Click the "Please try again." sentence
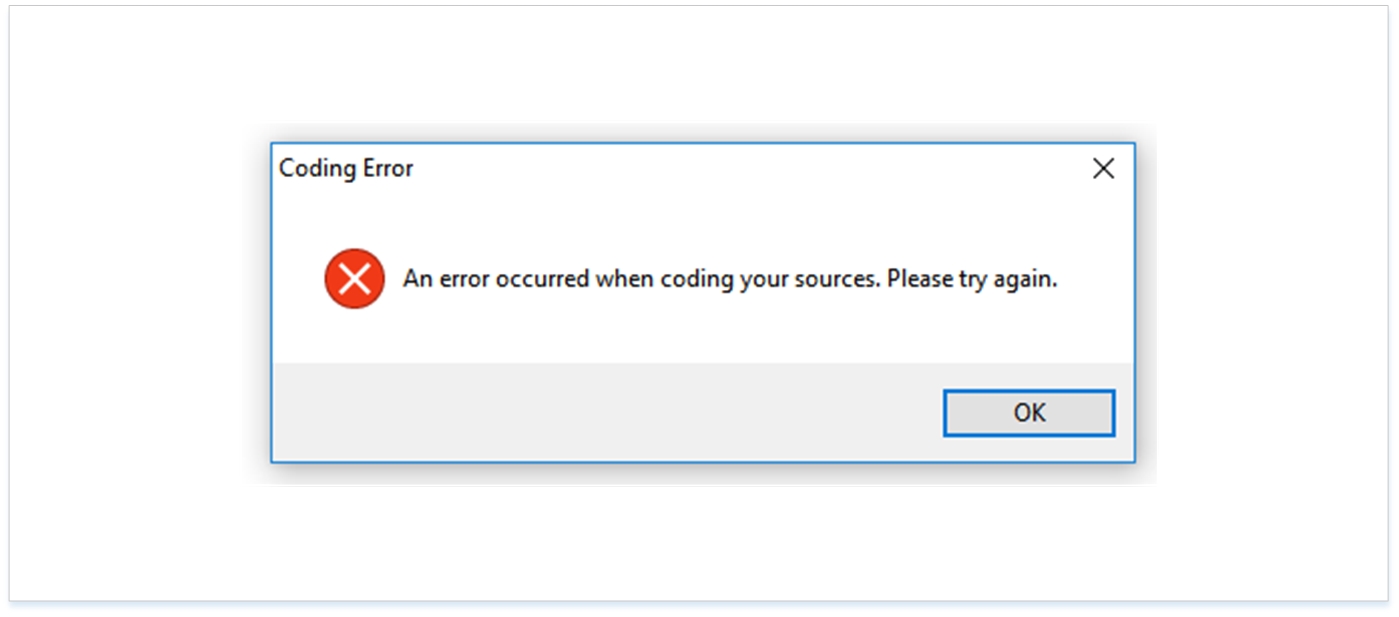Image resolution: width=1399 pixels, height=617 pixels. click(971, 280)
